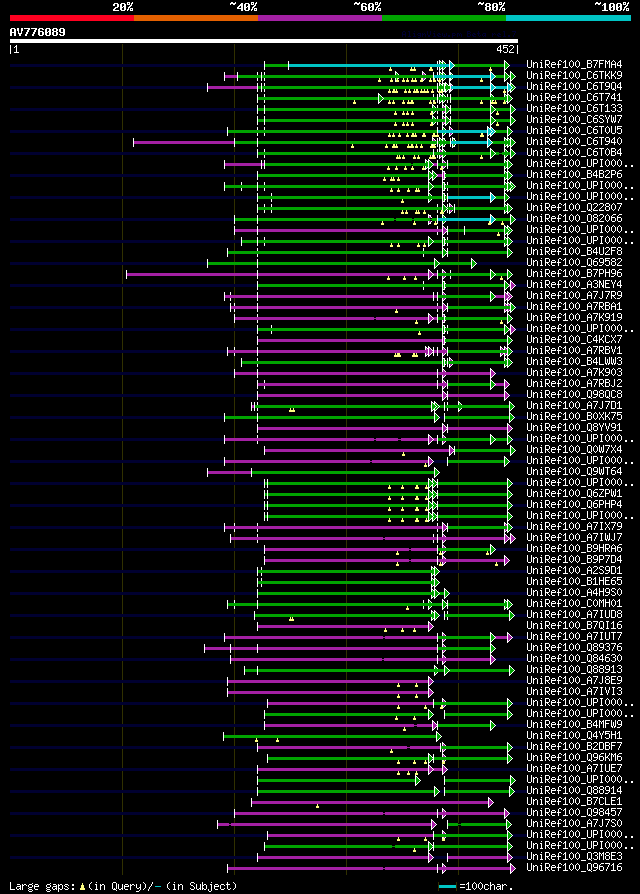
Task: Select hit UniRef100_Q4Y5H1
Action: 574,736
